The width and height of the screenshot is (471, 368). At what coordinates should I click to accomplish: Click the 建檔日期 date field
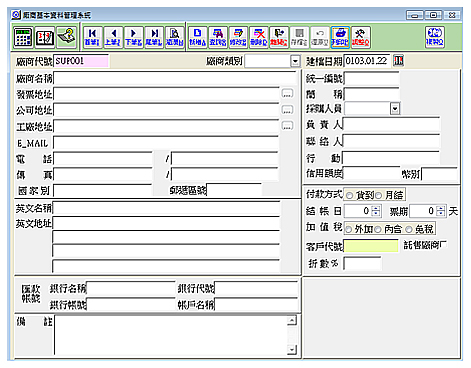tap(367, 61)
